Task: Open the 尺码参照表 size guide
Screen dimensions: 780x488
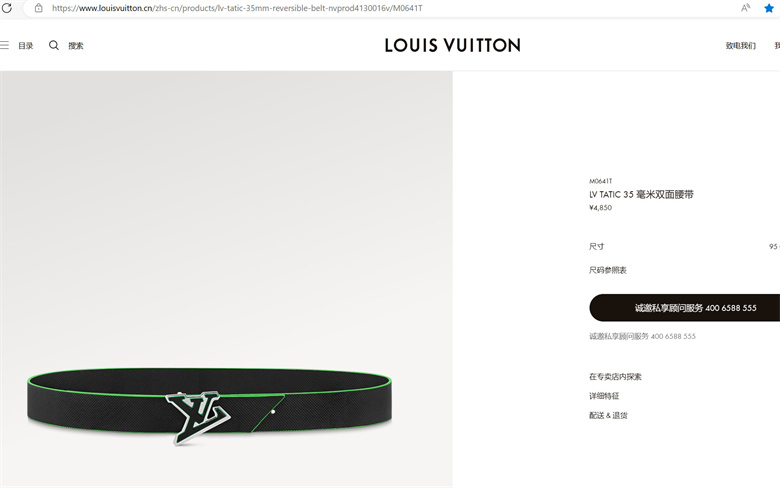Action: coord(608,270)
